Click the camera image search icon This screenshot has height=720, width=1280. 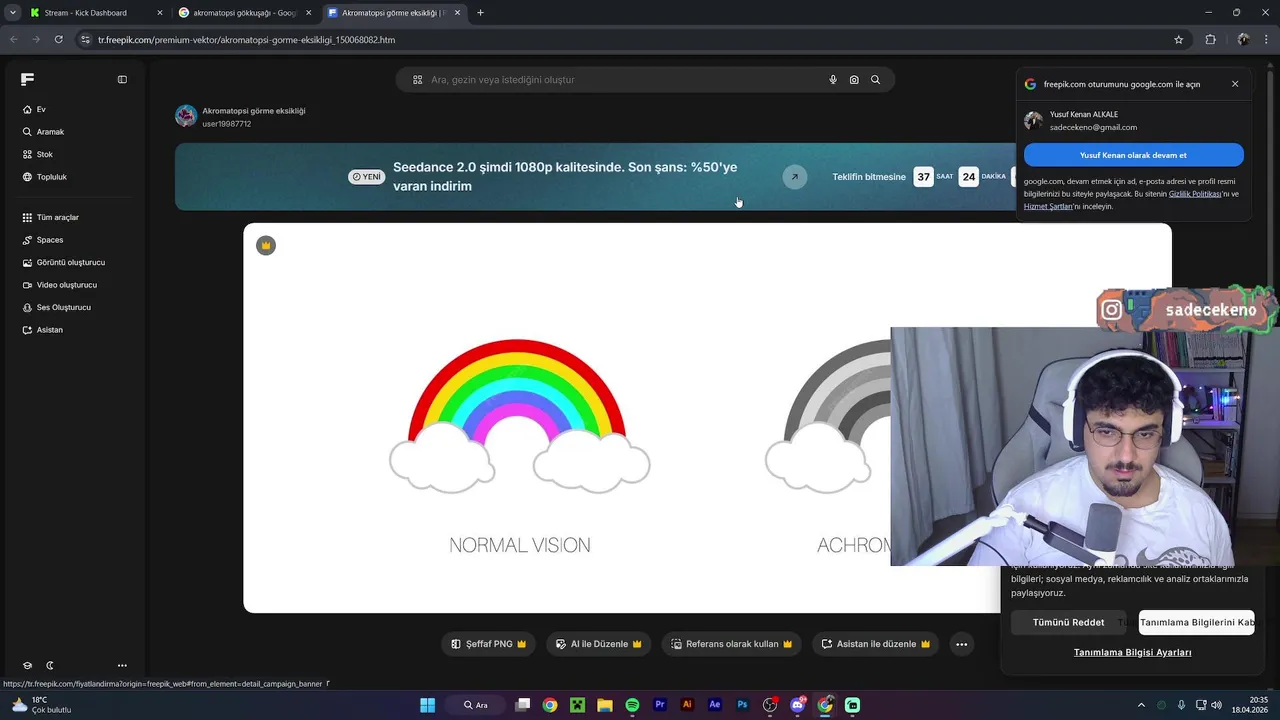854,80
